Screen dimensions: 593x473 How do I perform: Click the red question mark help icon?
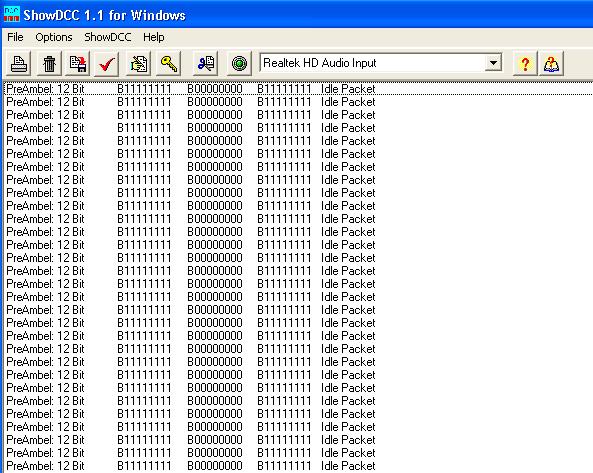click(525, 64)
